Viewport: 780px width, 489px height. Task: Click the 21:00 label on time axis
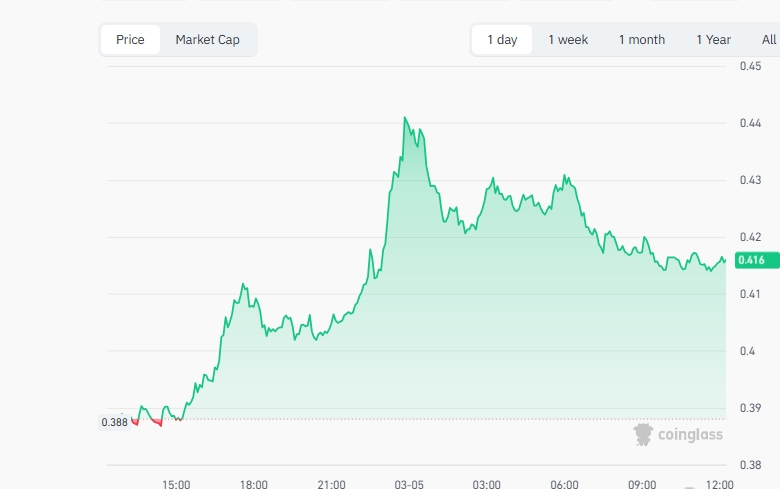coord(331,484)
